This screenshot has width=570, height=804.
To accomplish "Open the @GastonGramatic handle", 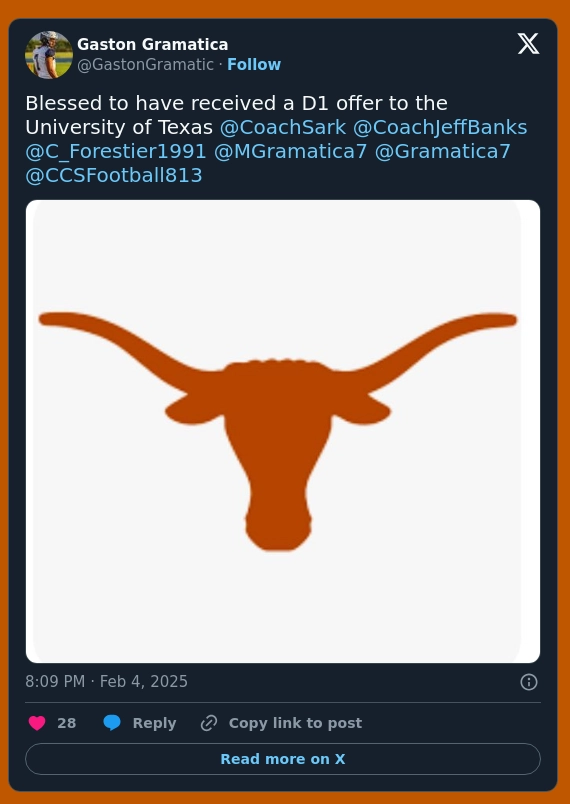I will [x=146, y=65].
